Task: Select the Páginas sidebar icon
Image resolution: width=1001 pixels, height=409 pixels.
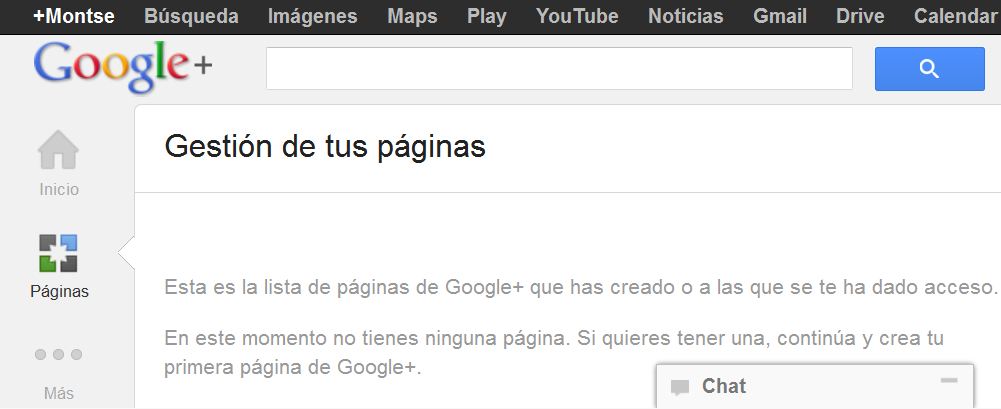Action: [x=58, y=253]
